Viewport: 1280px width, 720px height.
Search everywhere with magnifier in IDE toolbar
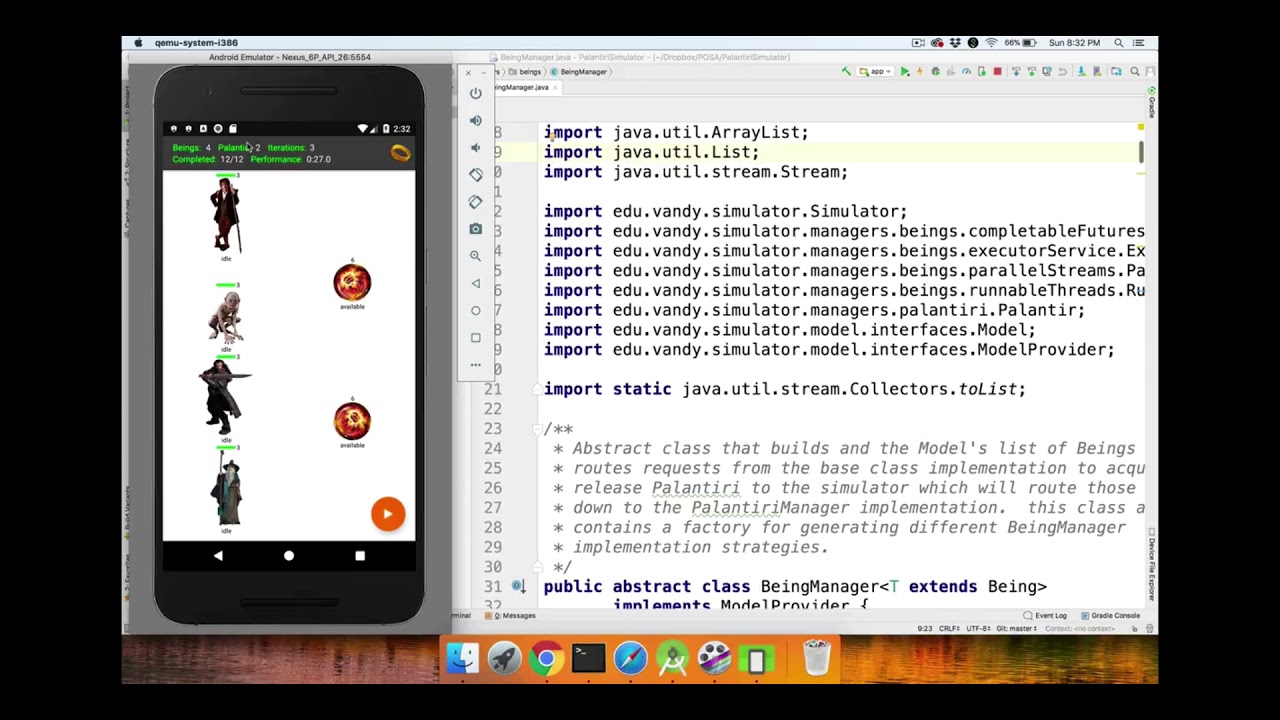(1135, 72)
